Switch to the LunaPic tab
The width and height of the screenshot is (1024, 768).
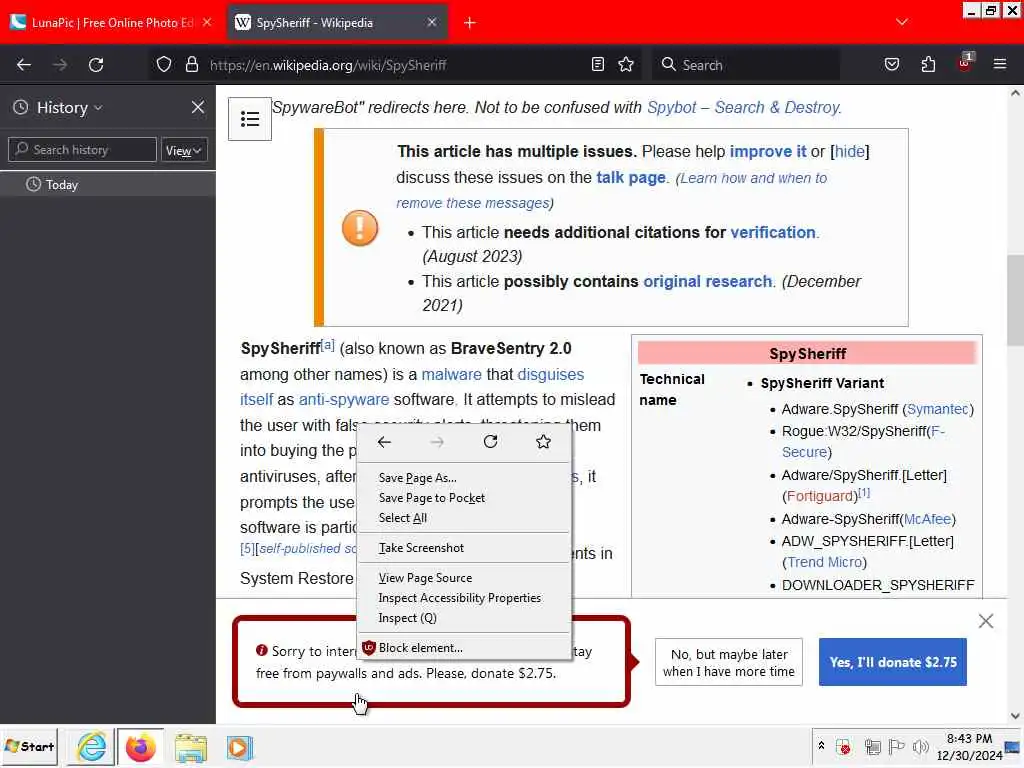coord(112,23)
